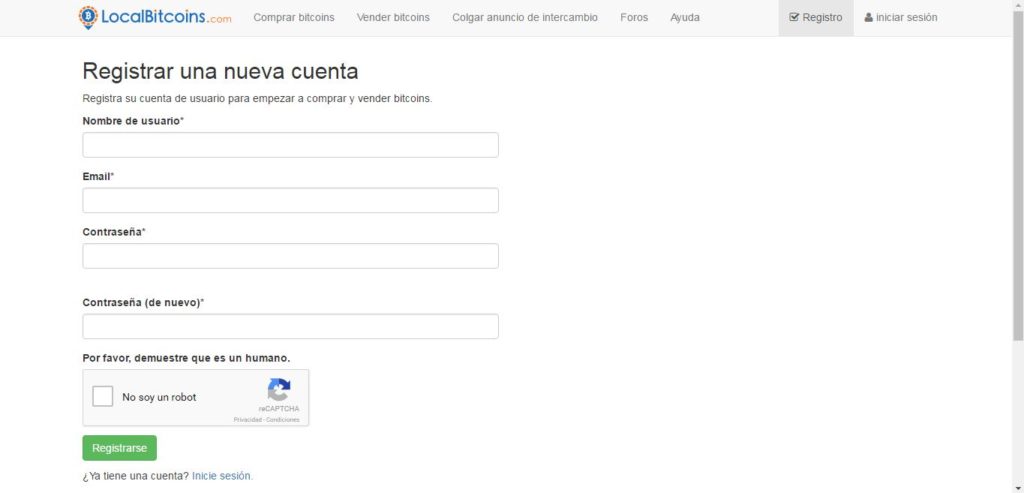Click the LocalBitcoins.com logo

pos(155,18)
